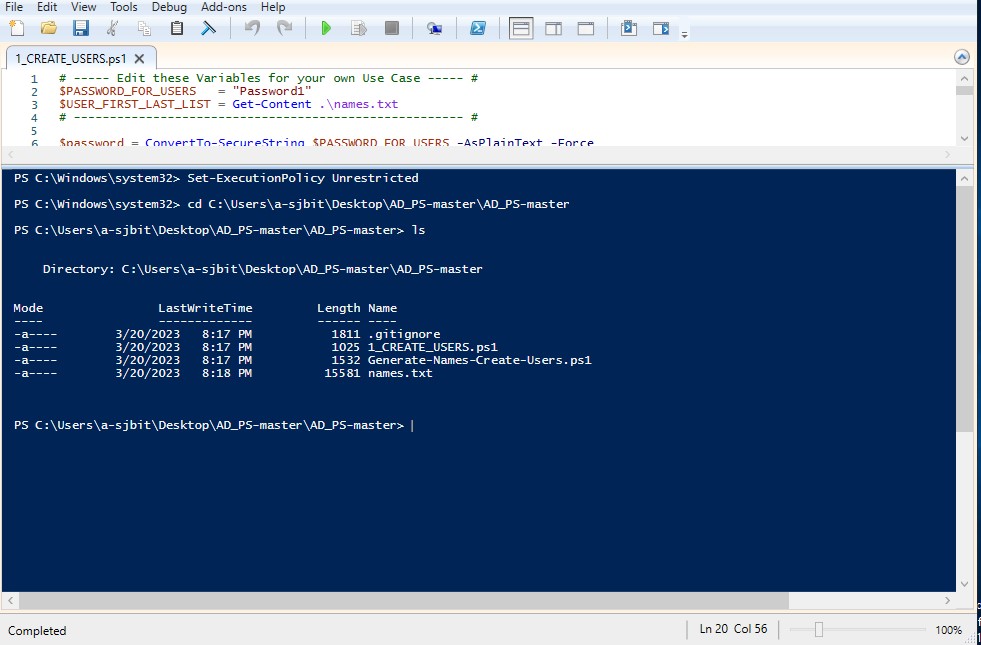Undo the last edit

pos(252,28)
